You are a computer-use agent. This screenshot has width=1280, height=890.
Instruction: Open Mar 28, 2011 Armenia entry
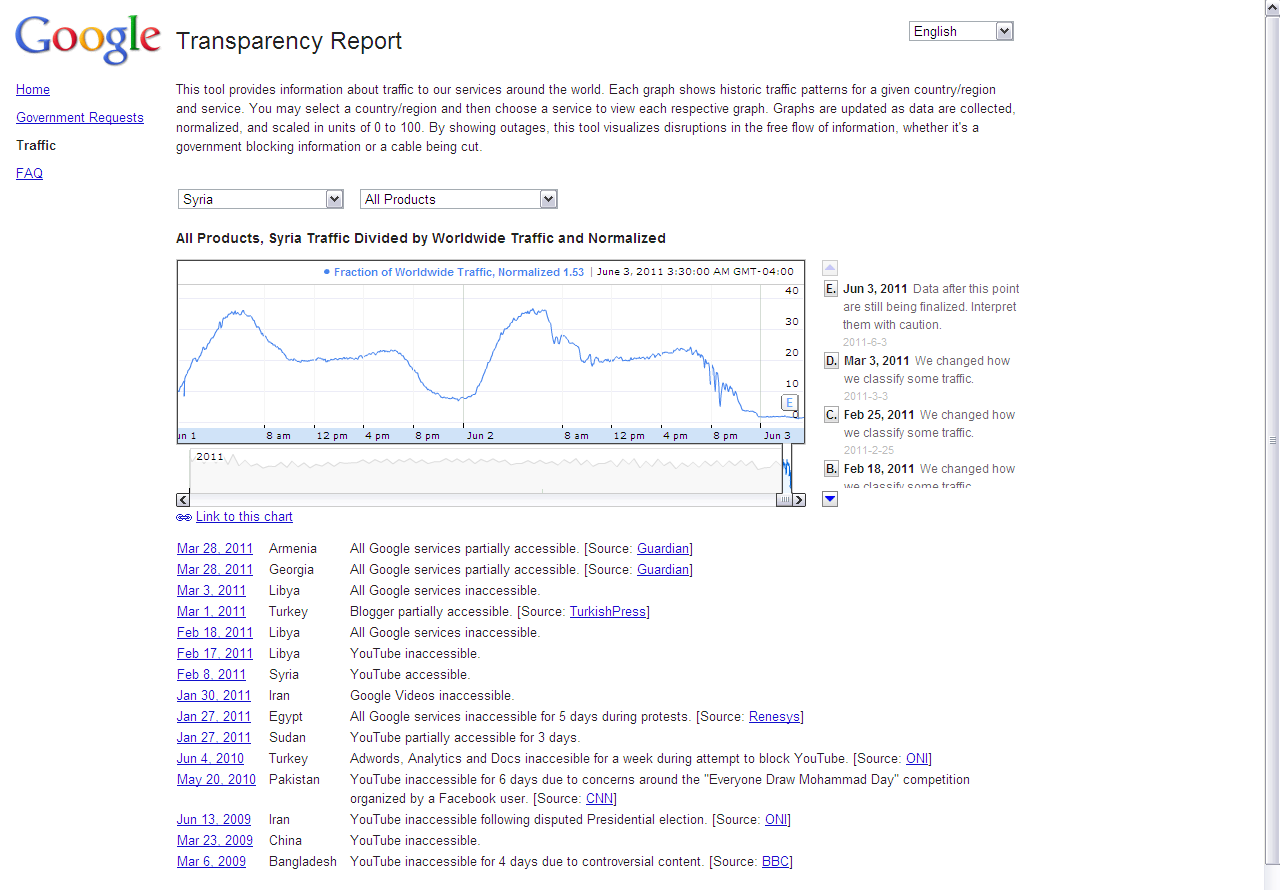click(215, 548)
